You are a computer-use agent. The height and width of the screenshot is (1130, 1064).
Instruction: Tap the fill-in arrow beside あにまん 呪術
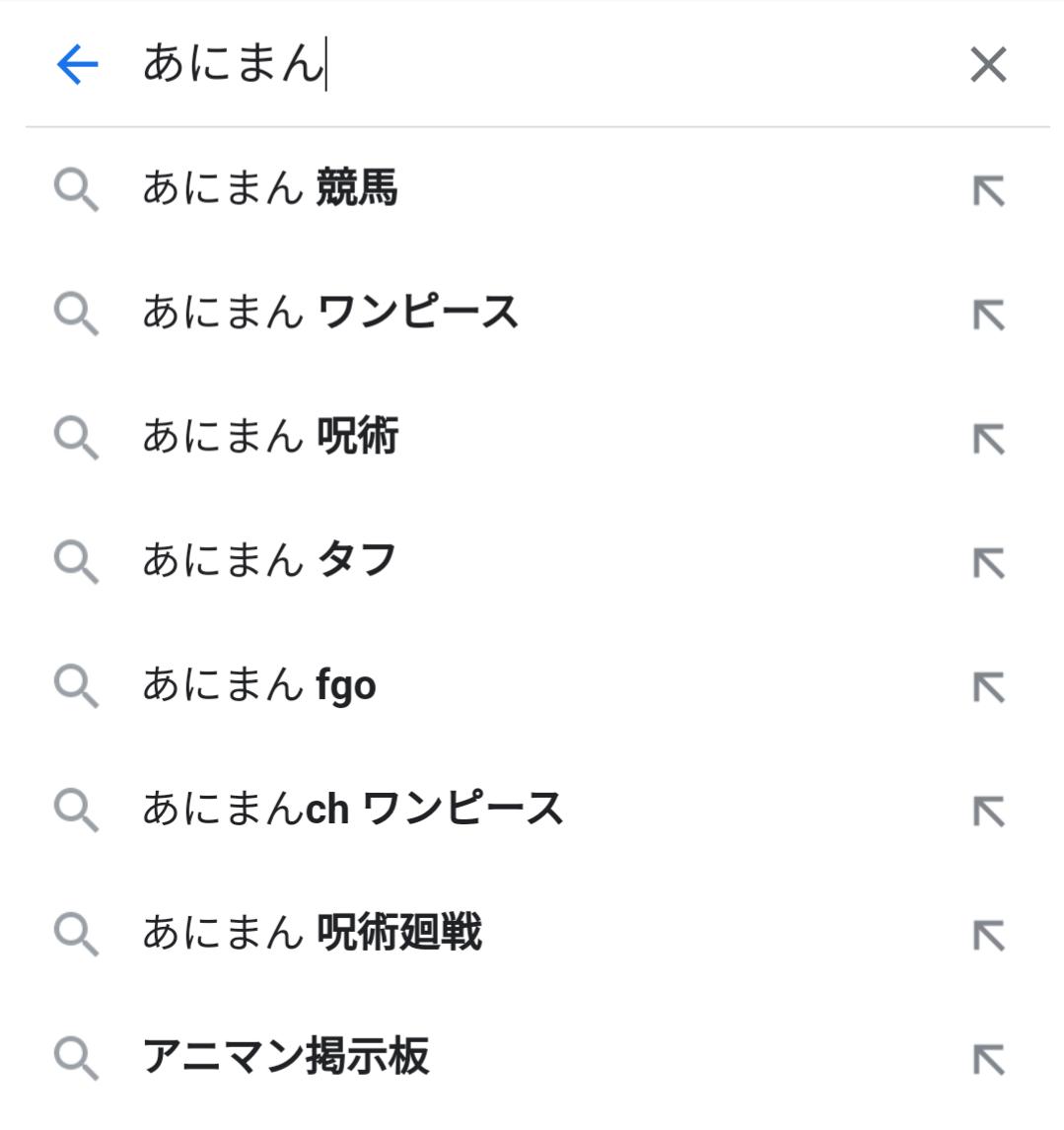coord(988,439)
